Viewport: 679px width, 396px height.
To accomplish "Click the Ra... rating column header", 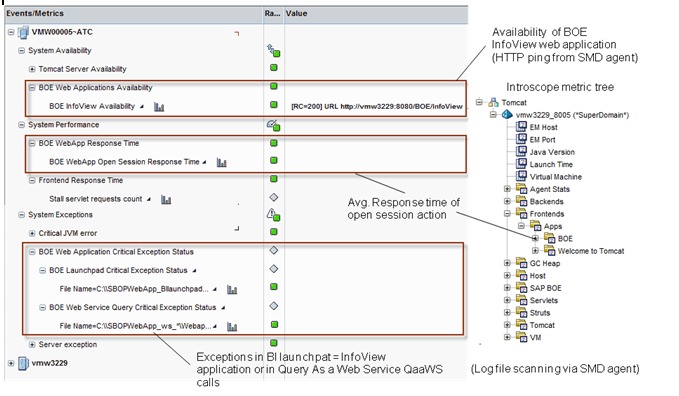I will point(274,14).
